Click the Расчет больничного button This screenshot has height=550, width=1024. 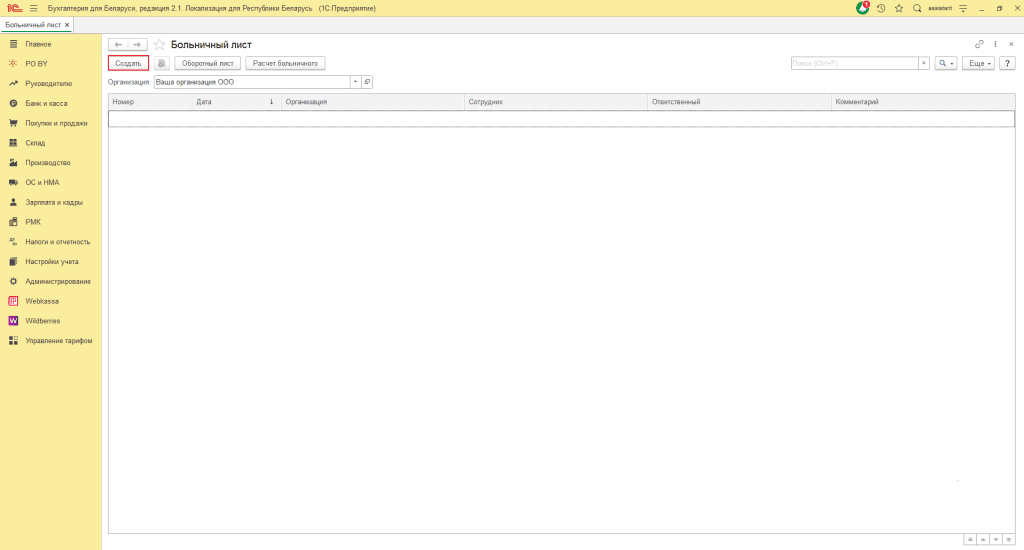pyautogui.click(x=285, y=63)
